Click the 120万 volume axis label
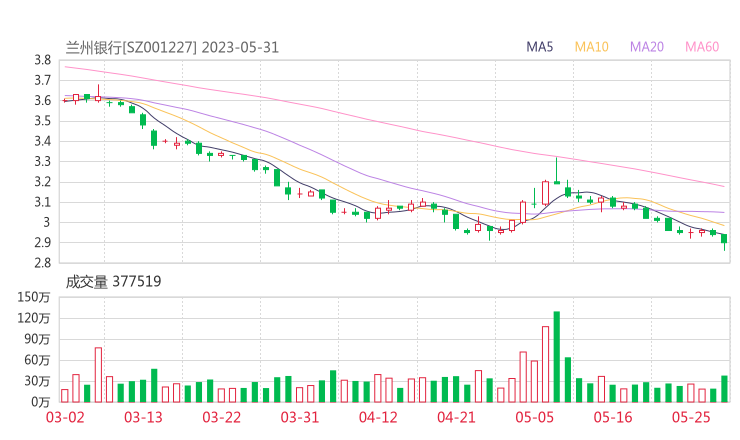The image size is (740, 440). click(x=34, y=318)
